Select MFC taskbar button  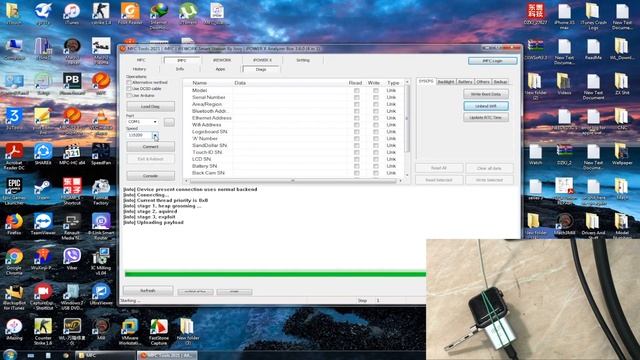(x=105, y=355)
